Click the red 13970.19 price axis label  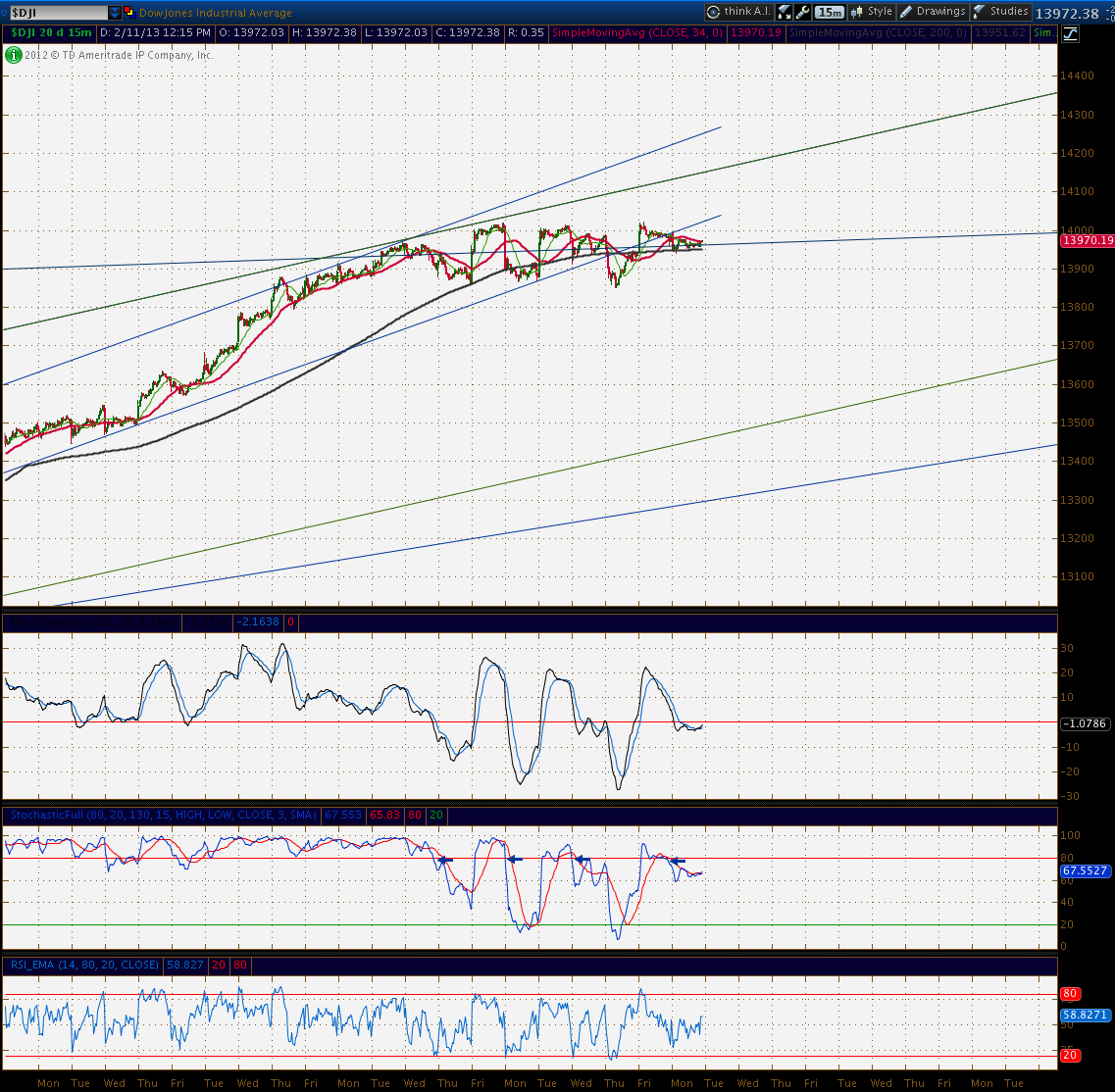click(x=1088, y=240)
